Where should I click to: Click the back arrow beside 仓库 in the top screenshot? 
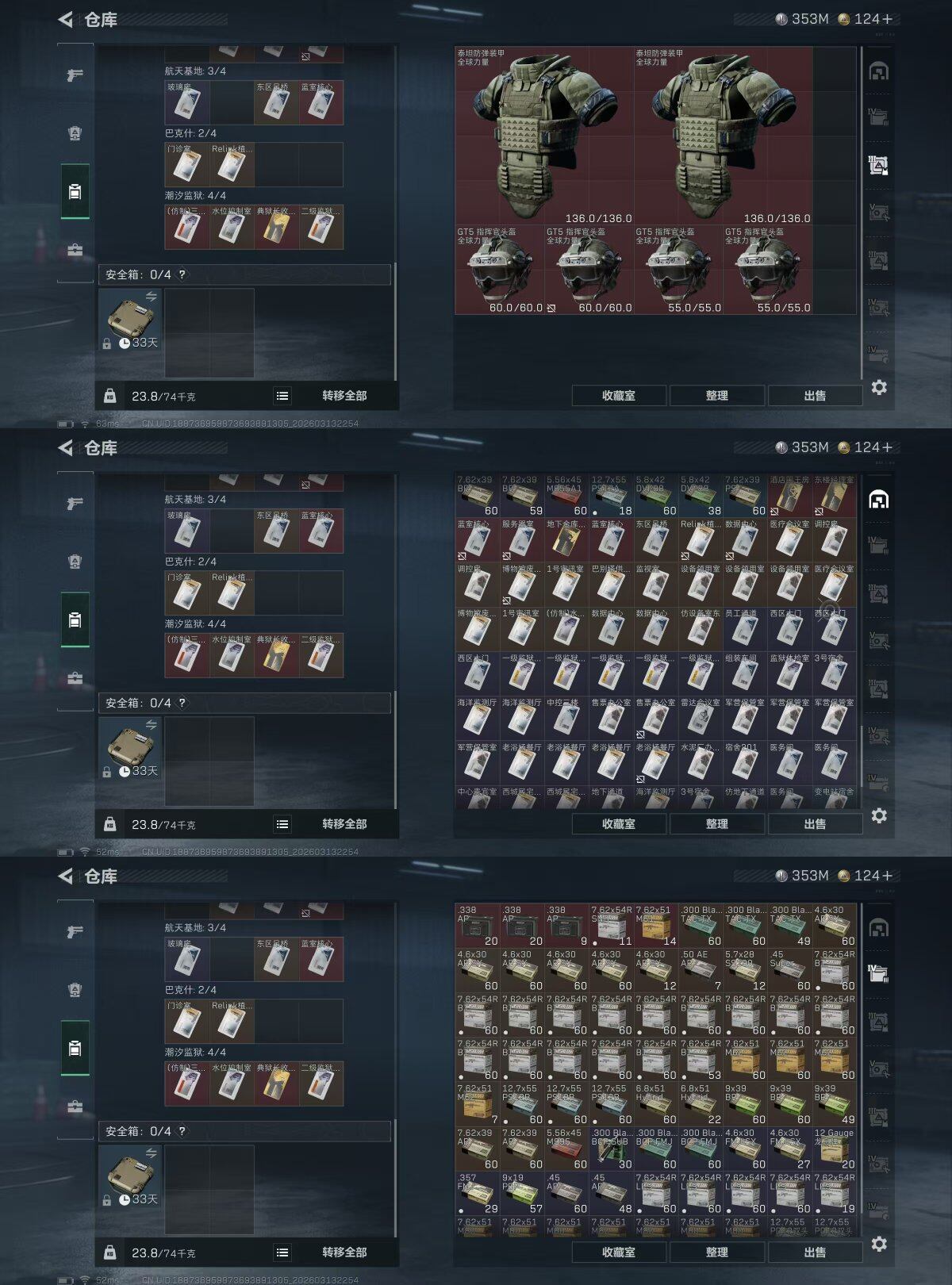click(x=66, y=19)
